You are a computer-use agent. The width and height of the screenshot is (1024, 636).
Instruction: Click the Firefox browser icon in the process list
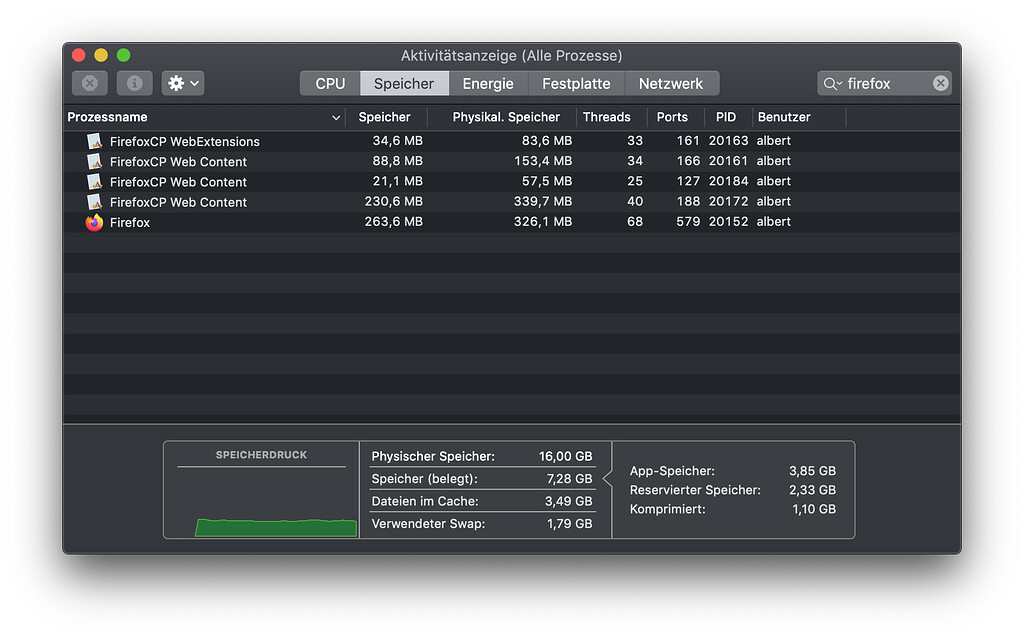[93, 221]
